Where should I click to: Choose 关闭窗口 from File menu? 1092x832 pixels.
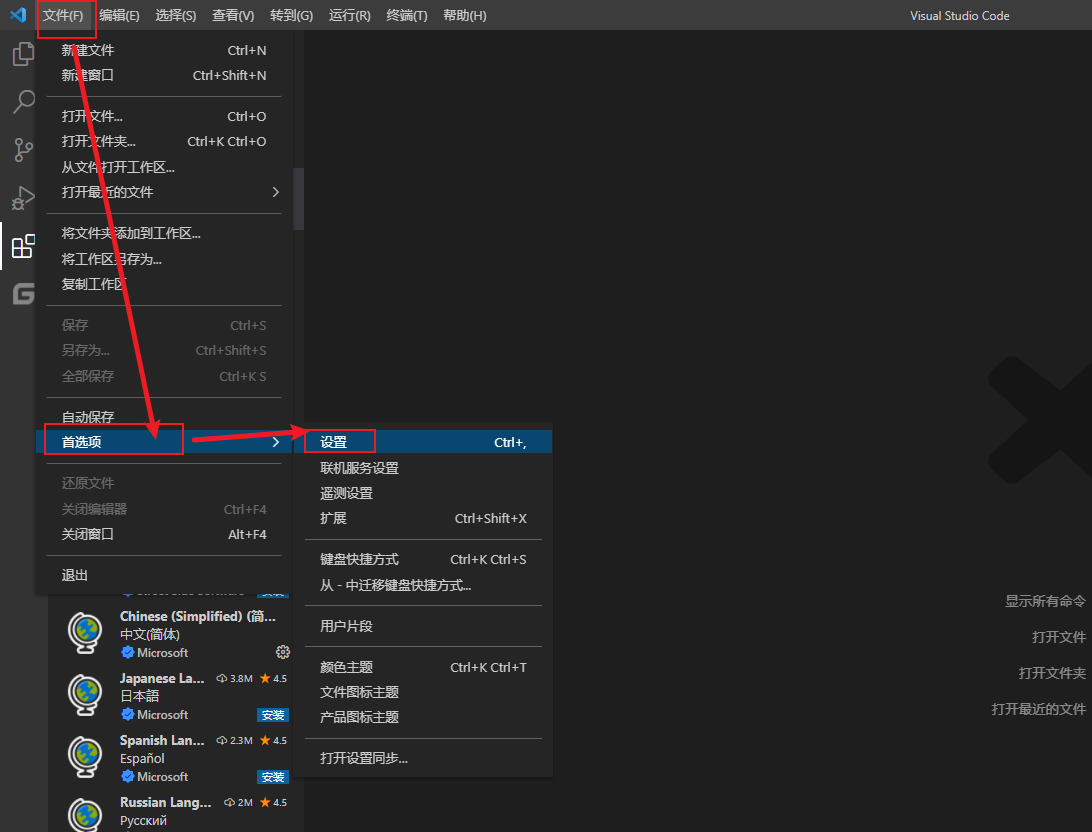pyautogui.click(x=164, y=534)
